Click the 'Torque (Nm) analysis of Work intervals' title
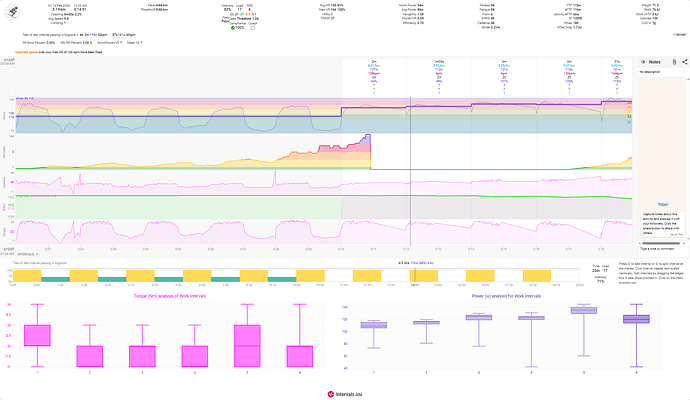Viewport: 690px width, 400px height. coord(175,296)
